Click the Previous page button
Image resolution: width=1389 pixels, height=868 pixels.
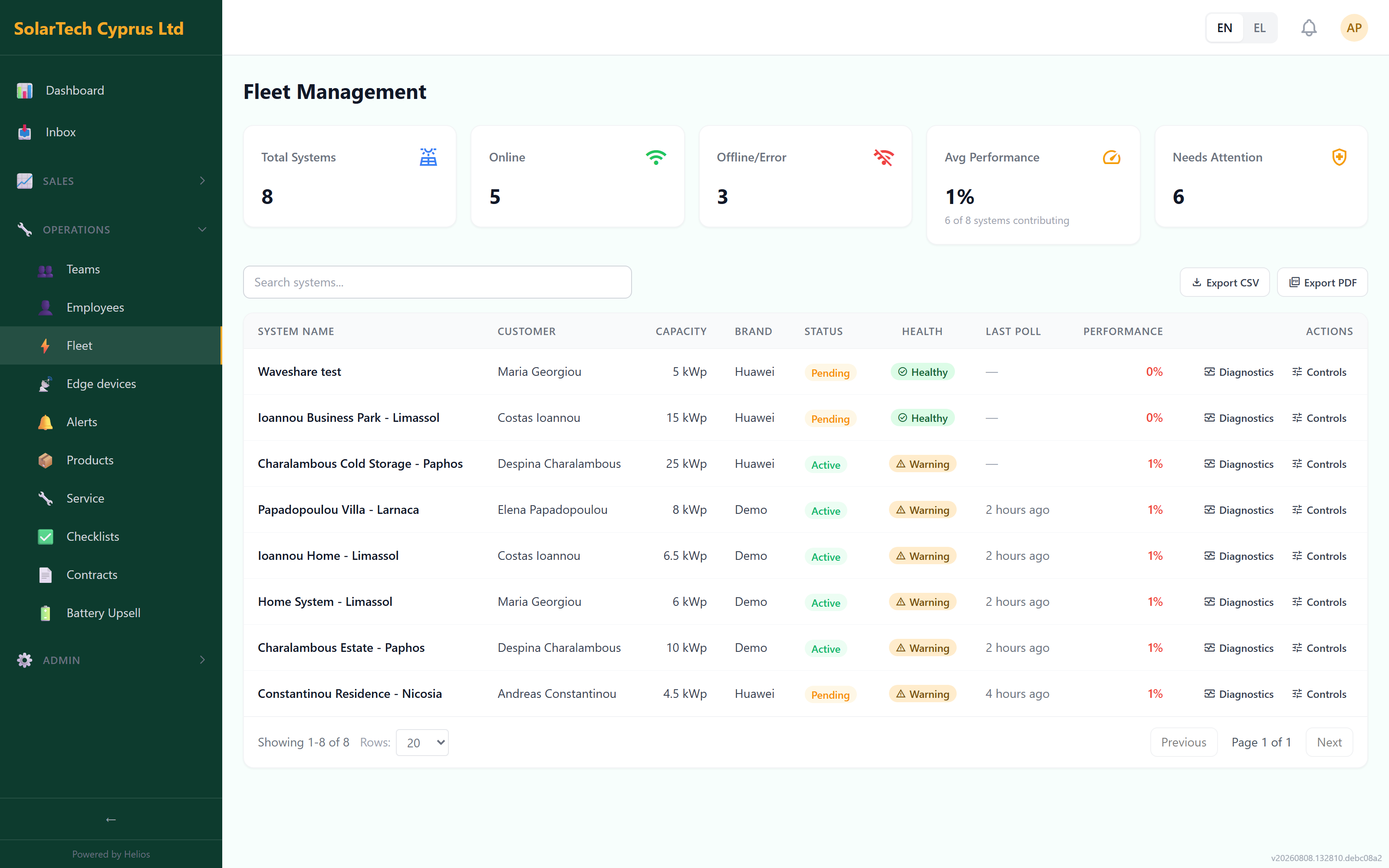[x=1184, y=742]
